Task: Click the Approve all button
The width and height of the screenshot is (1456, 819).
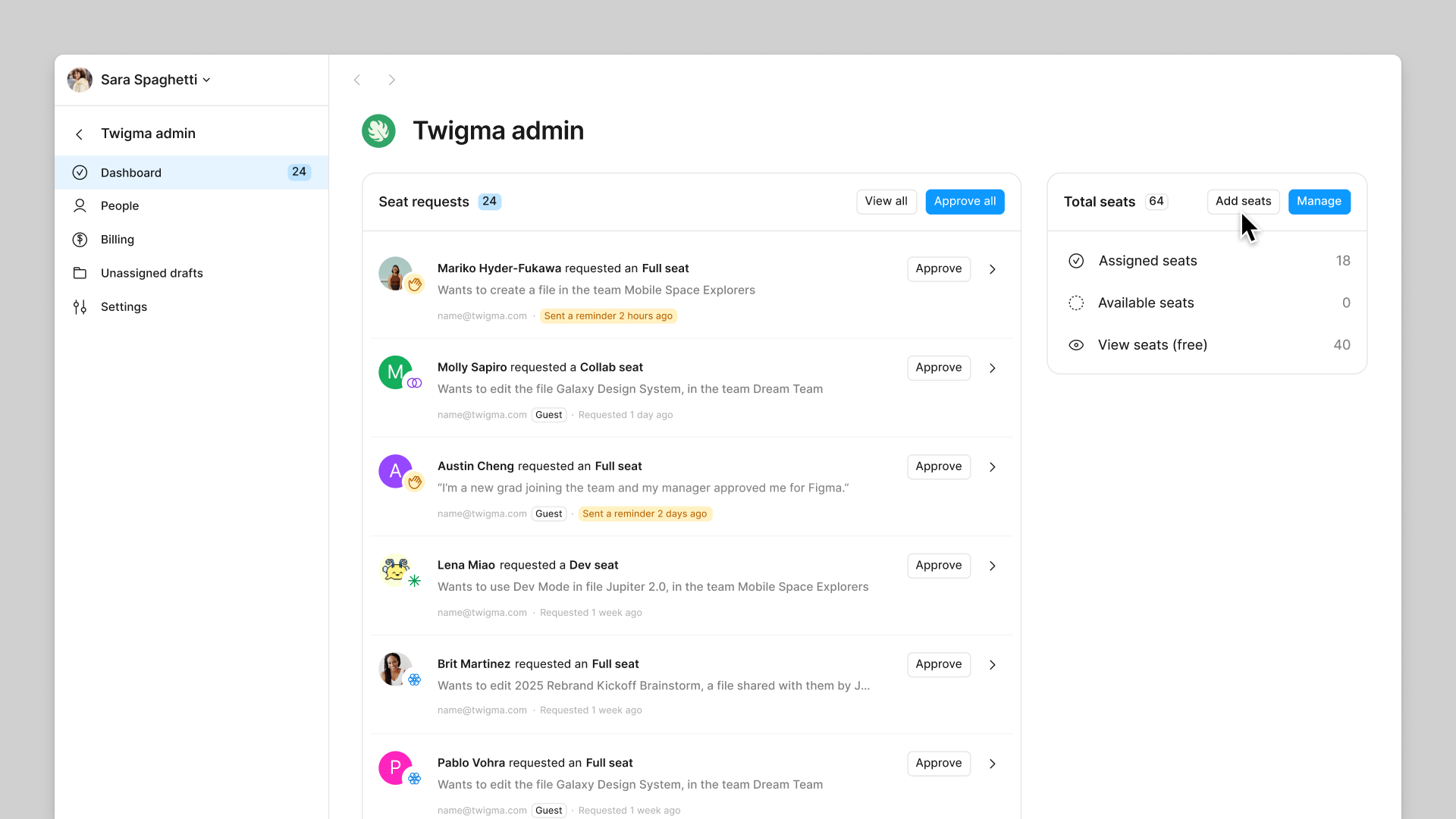Action: pos(965,202)
